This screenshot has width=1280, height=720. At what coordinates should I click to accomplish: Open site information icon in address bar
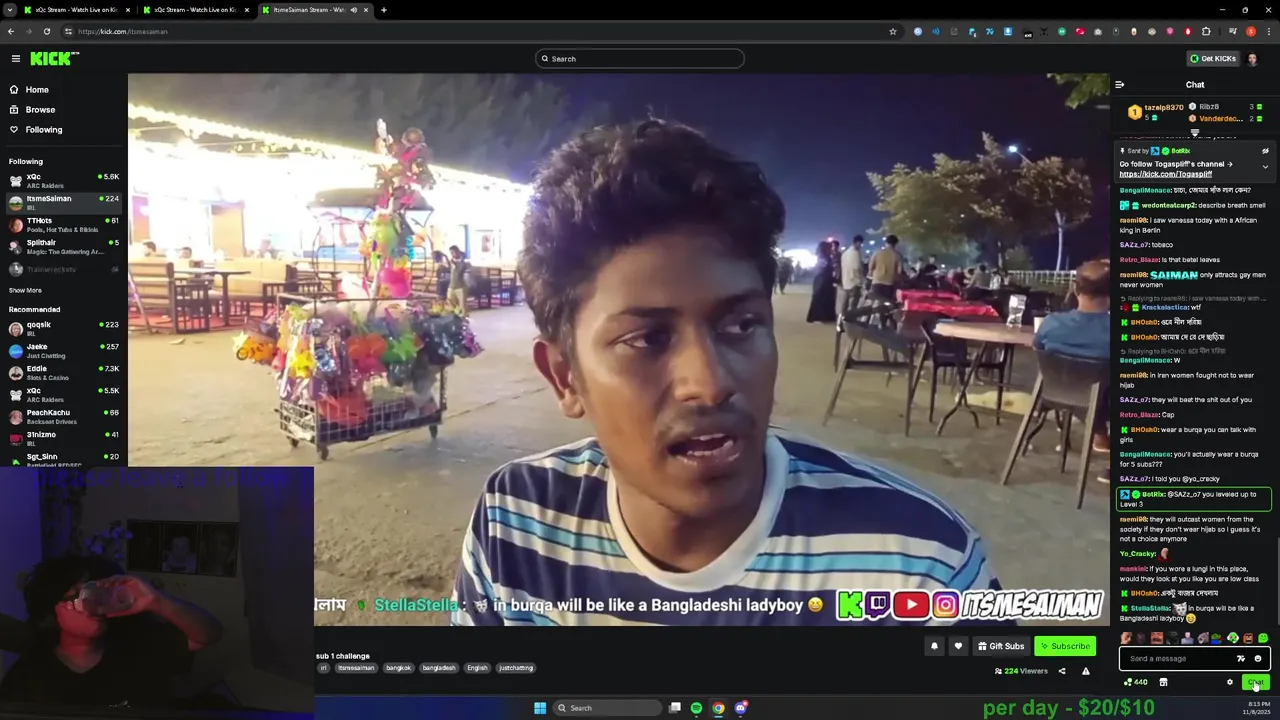[69, 31]
